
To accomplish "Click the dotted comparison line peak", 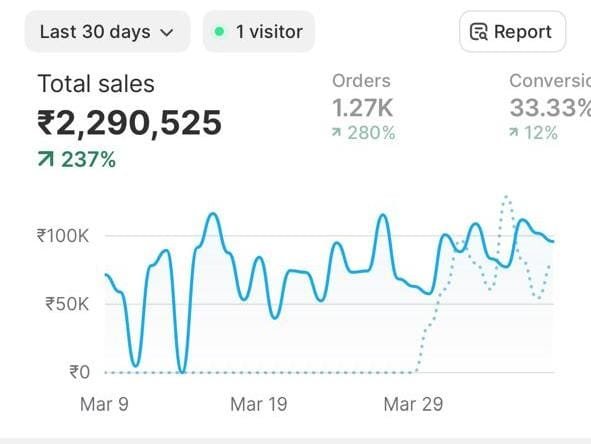I will tap(506, 197).
